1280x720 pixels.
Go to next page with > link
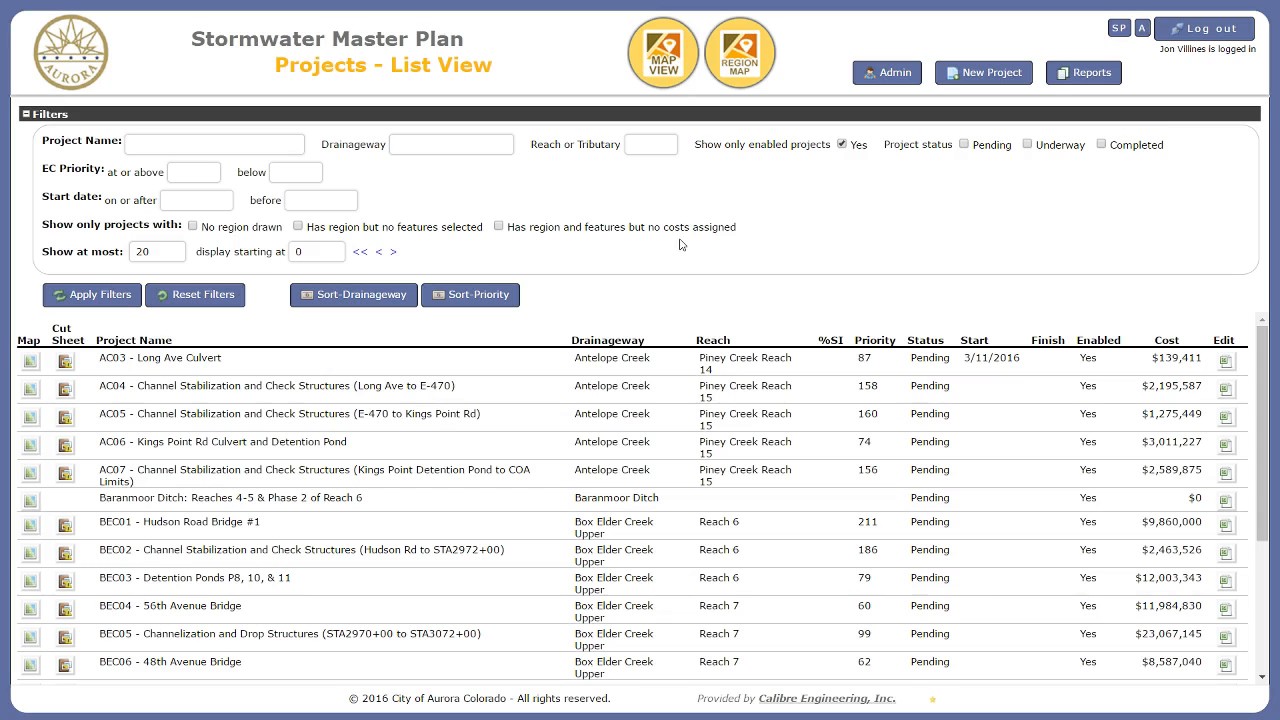[x=393, y=252]
